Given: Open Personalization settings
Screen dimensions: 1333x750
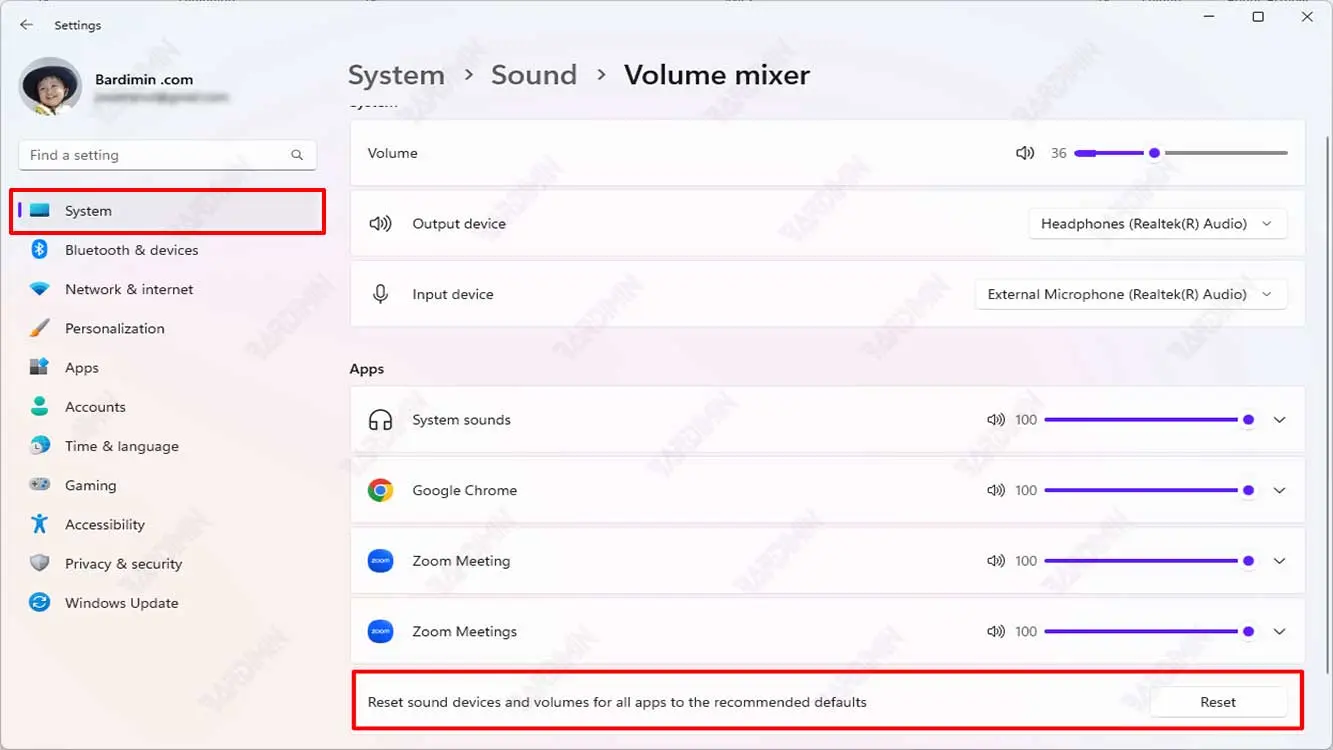Looking at the screenshot, I should click(x=114, y=328).
